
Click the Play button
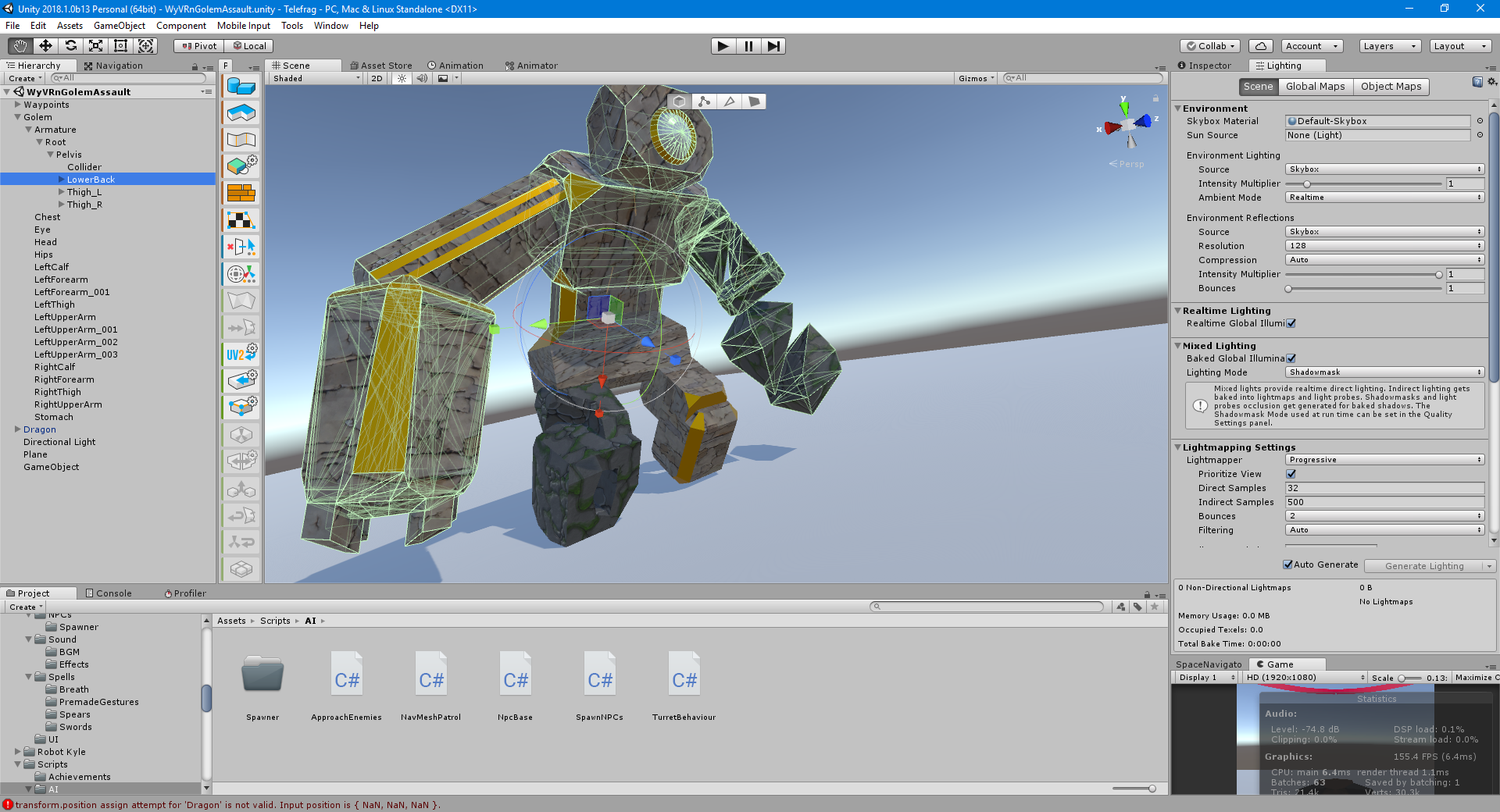723,46
